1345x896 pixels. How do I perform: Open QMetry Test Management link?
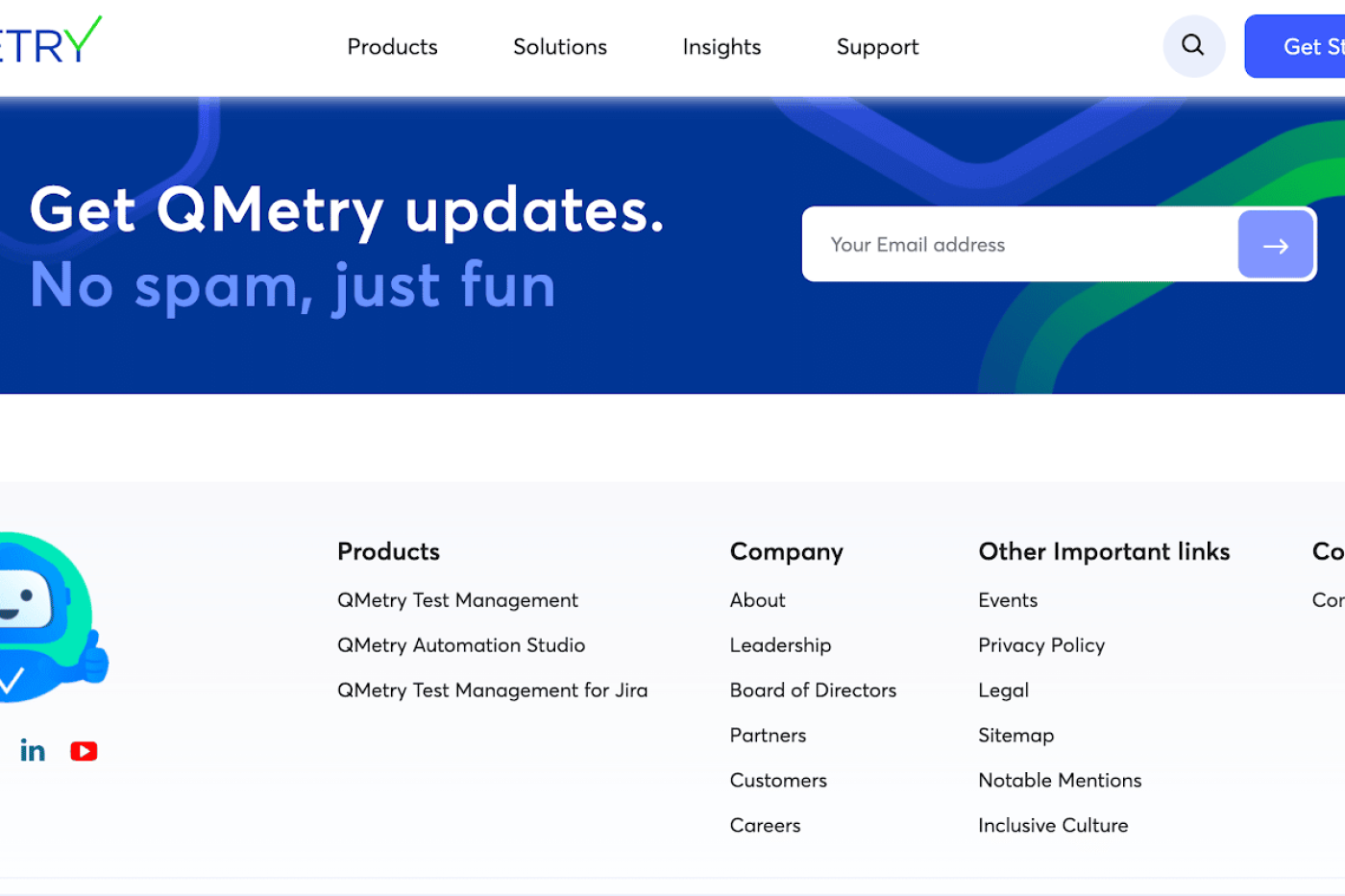pos(457,600)
